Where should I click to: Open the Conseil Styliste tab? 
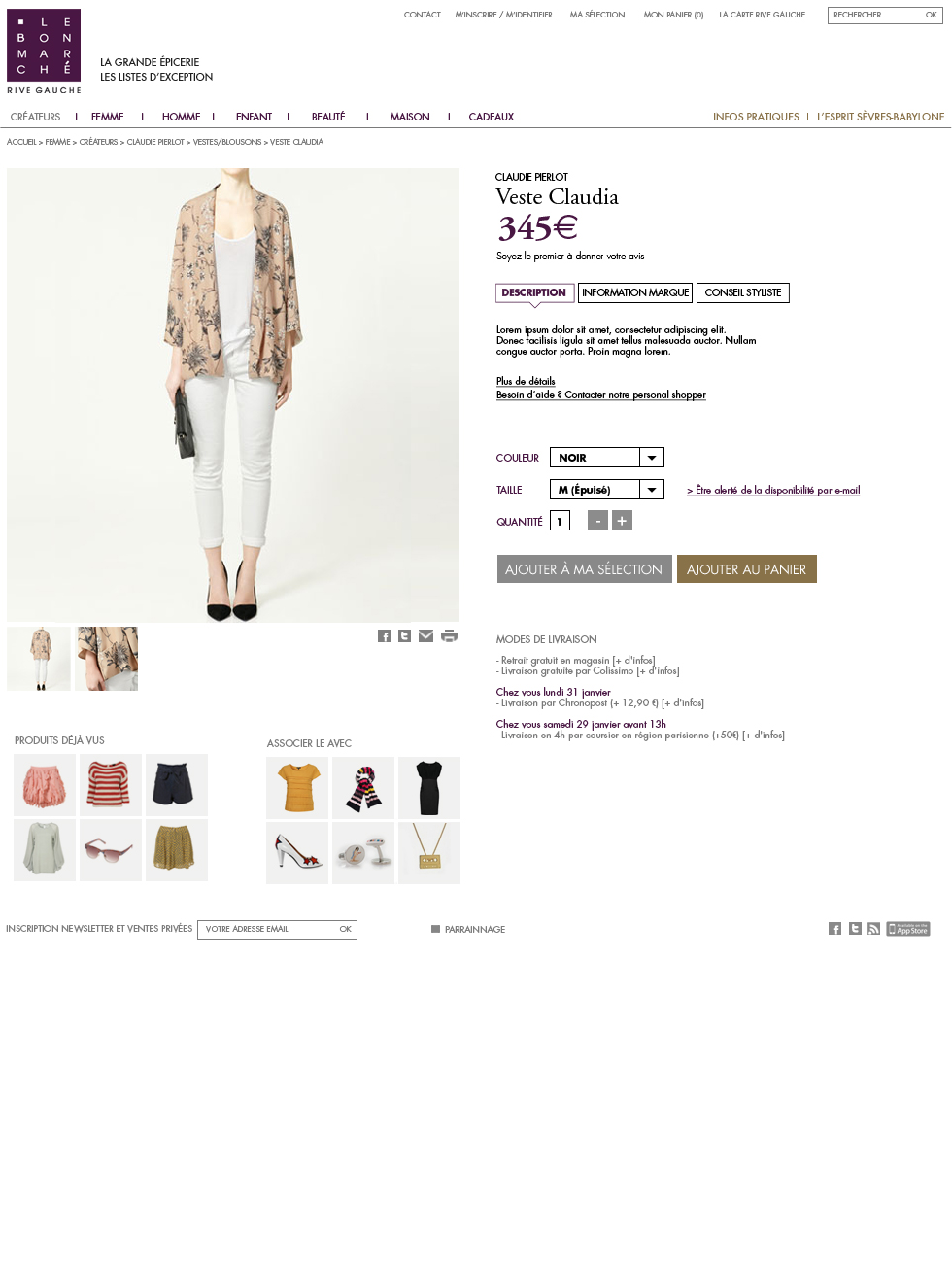pyautogui.click(x=743, y=292)
